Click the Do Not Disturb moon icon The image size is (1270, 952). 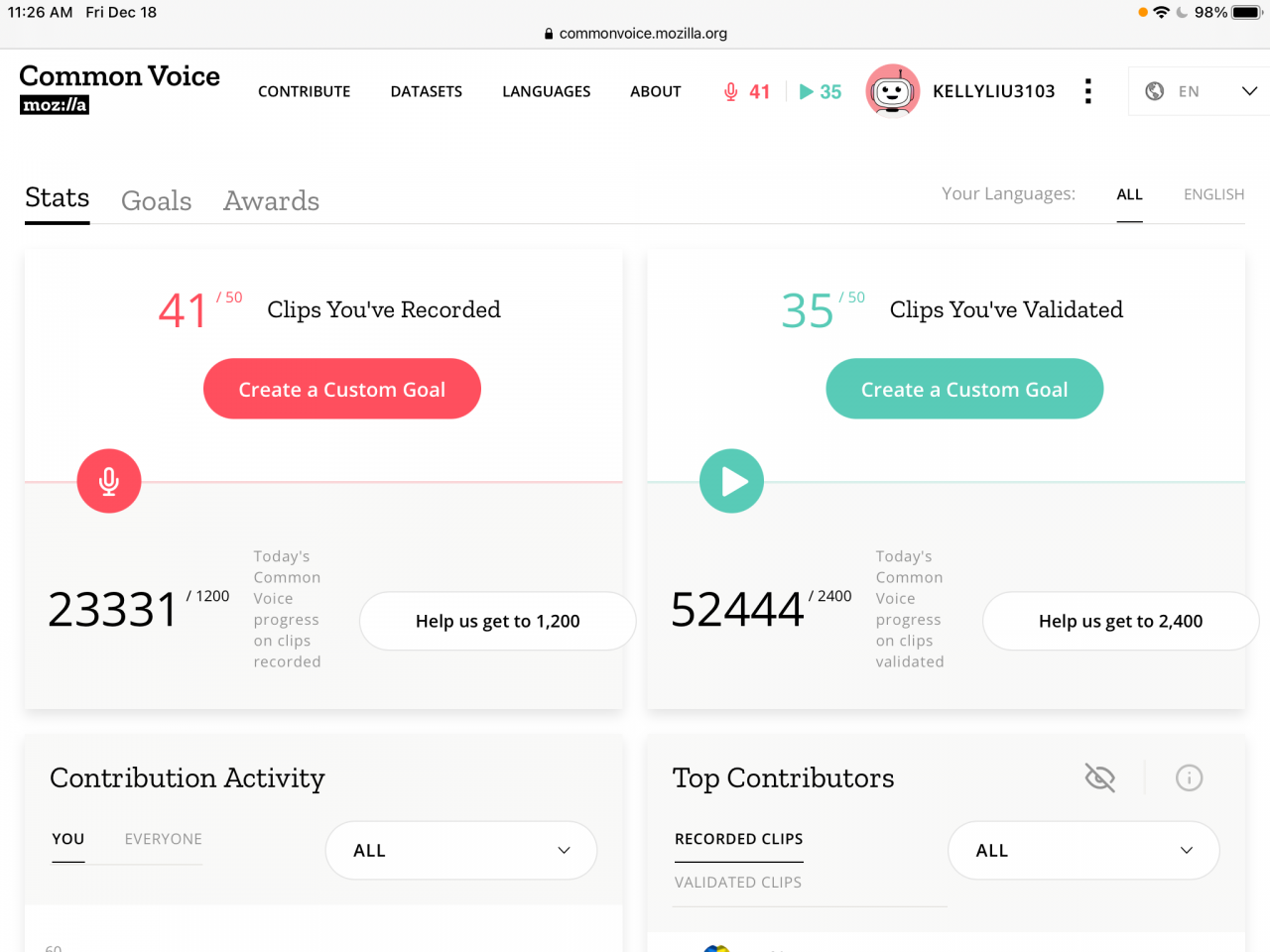pyautogui.click(x=1182, y=12)
